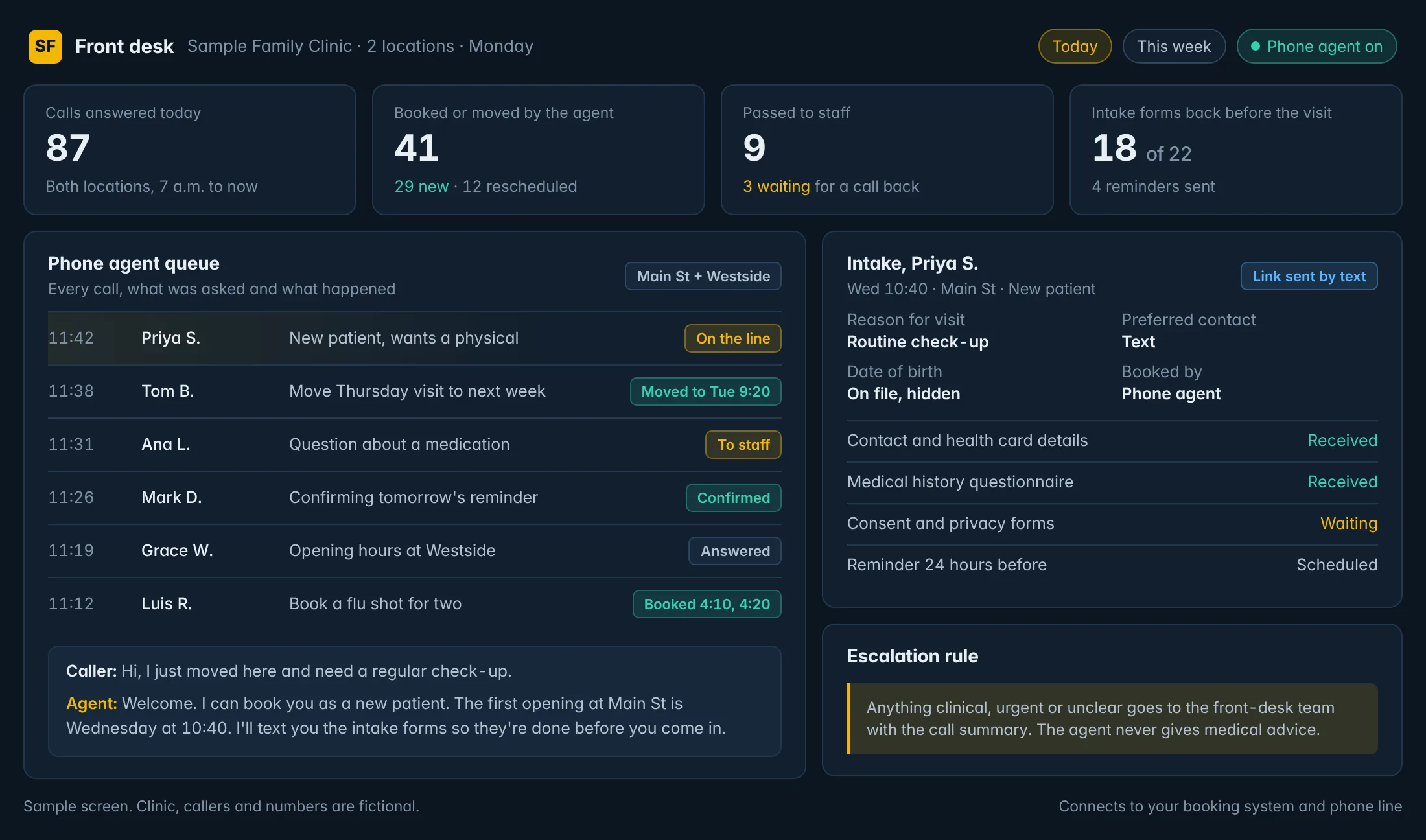The height and width of the screenshot is (840, 1426).
Task: Click the Booked 4:10, 4:20 badge
Action: (707, 604)
